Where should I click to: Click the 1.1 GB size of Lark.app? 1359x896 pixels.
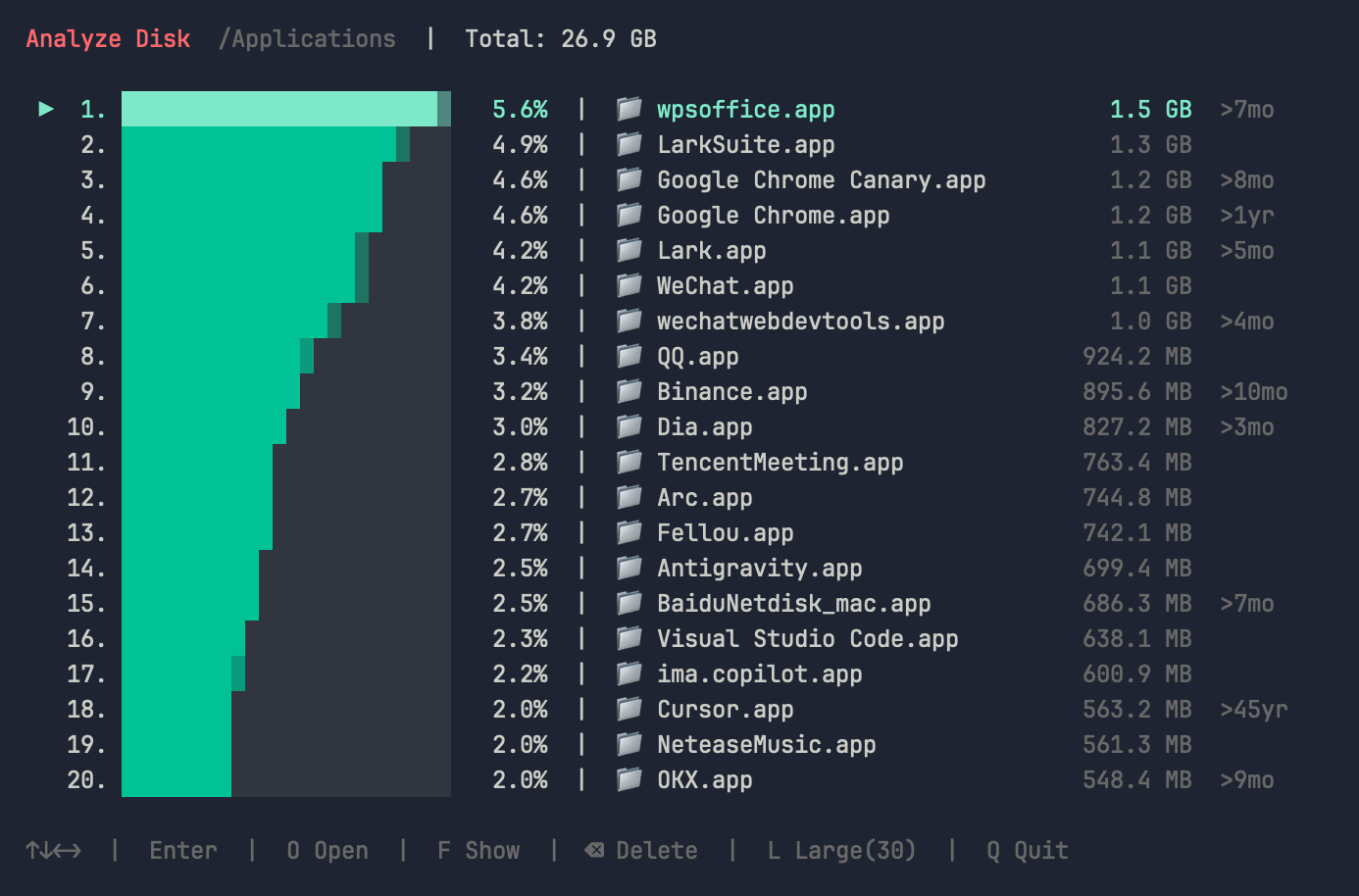coord(1150,251)
